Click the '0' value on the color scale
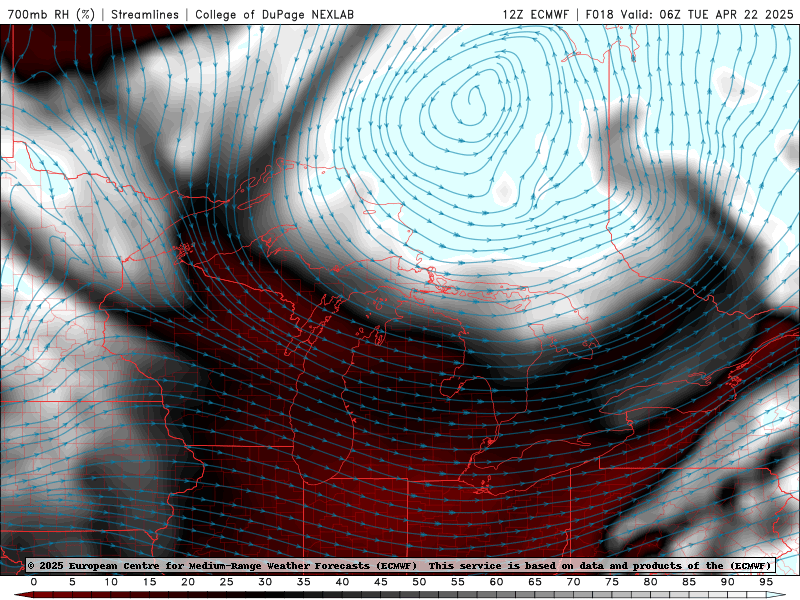Viewport: 800px width, 600px height. (x=34, y=582)
